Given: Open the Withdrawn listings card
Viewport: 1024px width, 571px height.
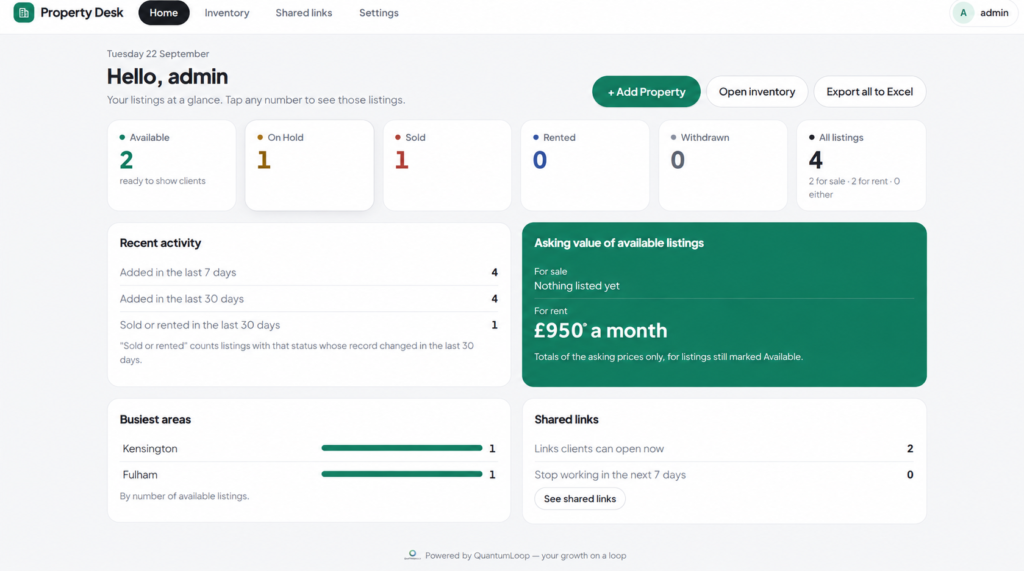Looking at the screenshot, I should (723, 165).
